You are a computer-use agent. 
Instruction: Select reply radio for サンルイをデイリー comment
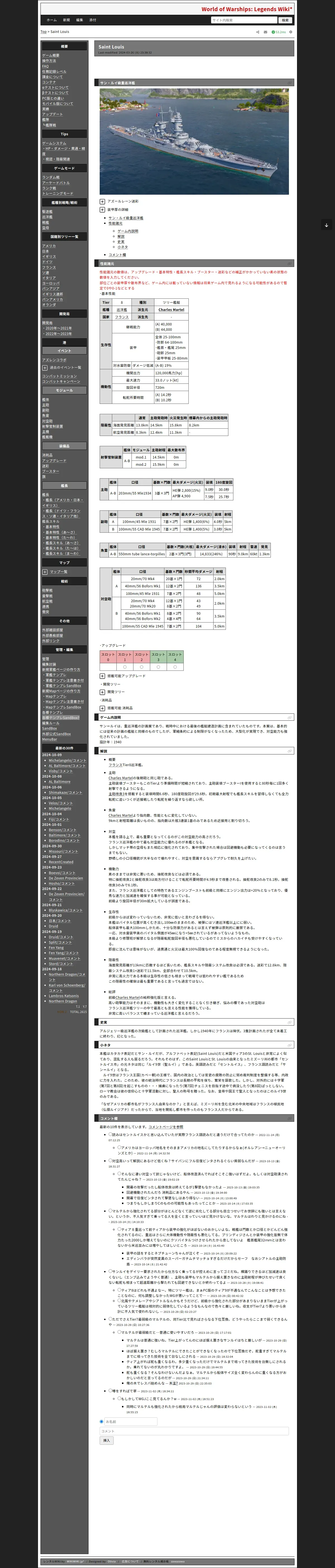(x=110, y=1271)
